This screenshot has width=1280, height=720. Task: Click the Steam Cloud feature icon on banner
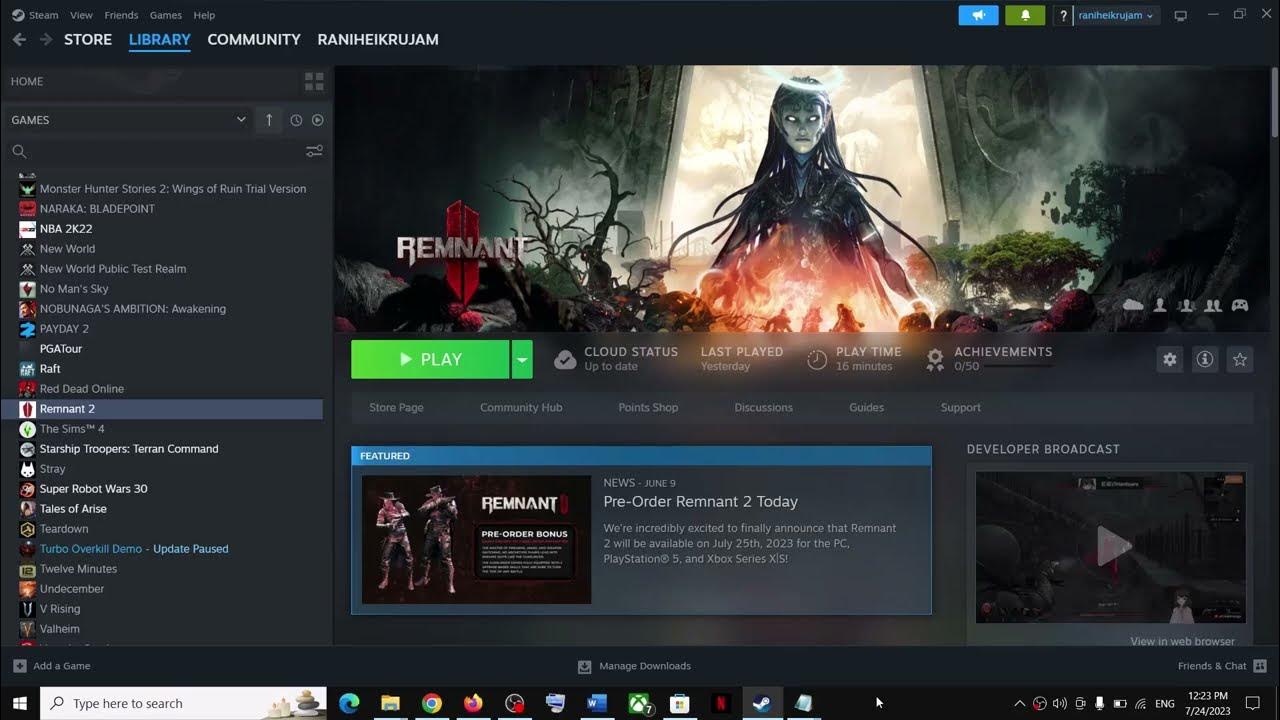pos(1133,304)
